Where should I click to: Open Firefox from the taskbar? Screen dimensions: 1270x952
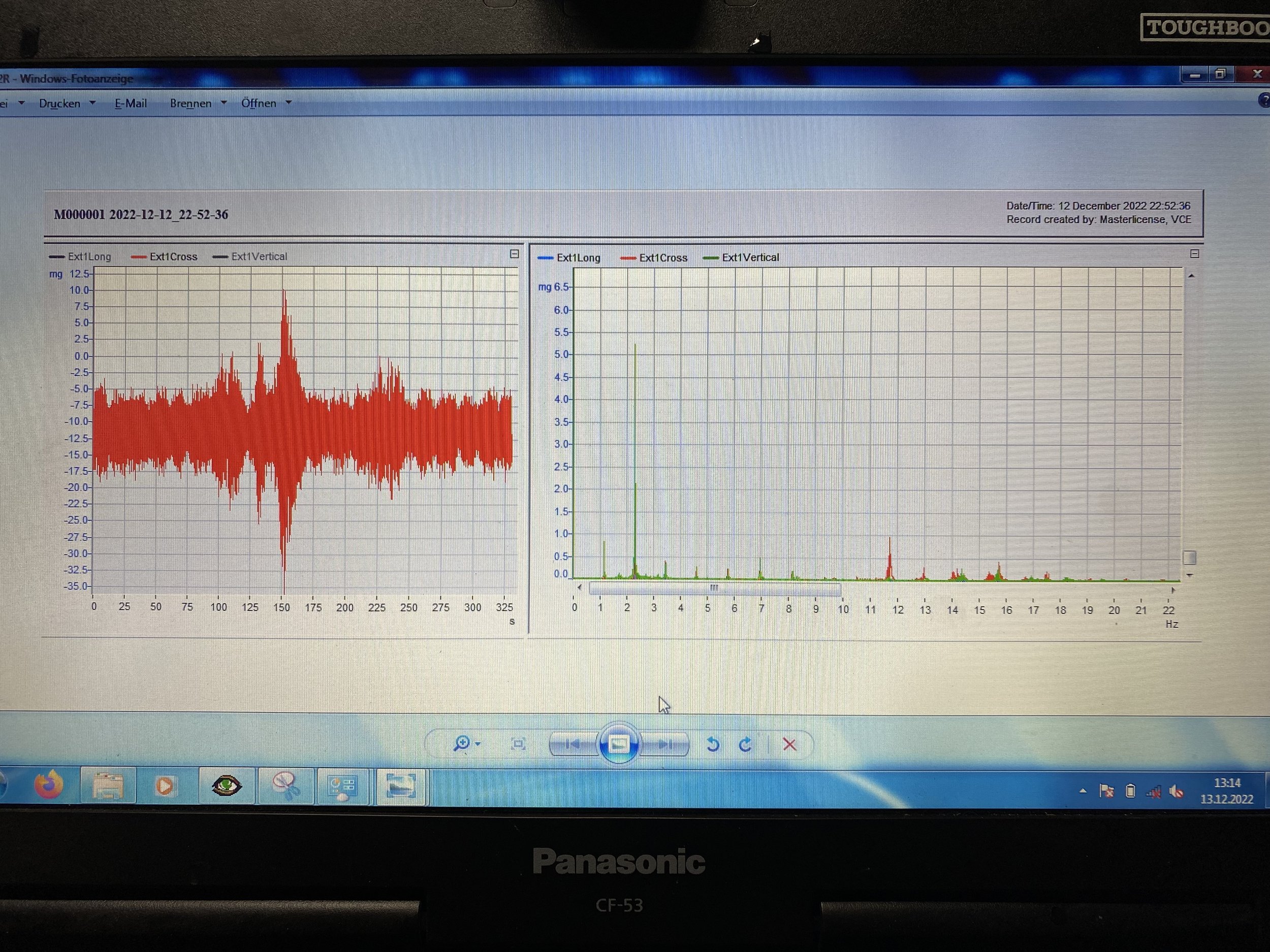tap(49, 785)
